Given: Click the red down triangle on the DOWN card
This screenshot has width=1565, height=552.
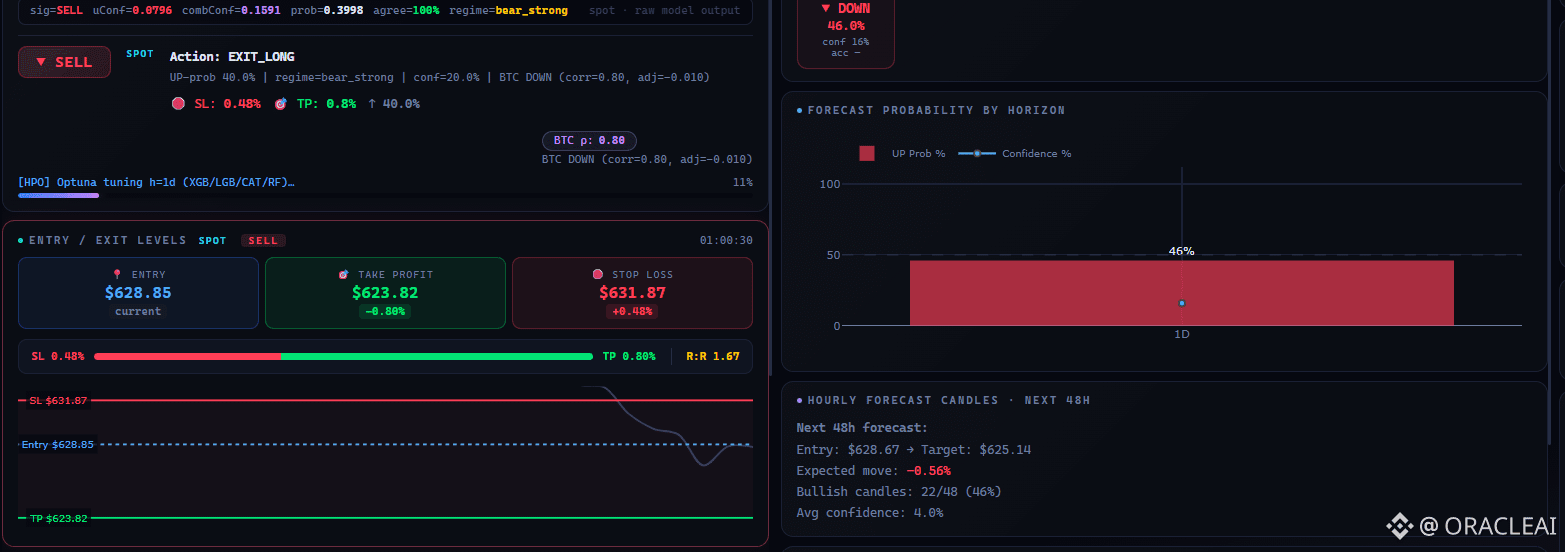Looking at the screenshot, I should click(826, 8).
